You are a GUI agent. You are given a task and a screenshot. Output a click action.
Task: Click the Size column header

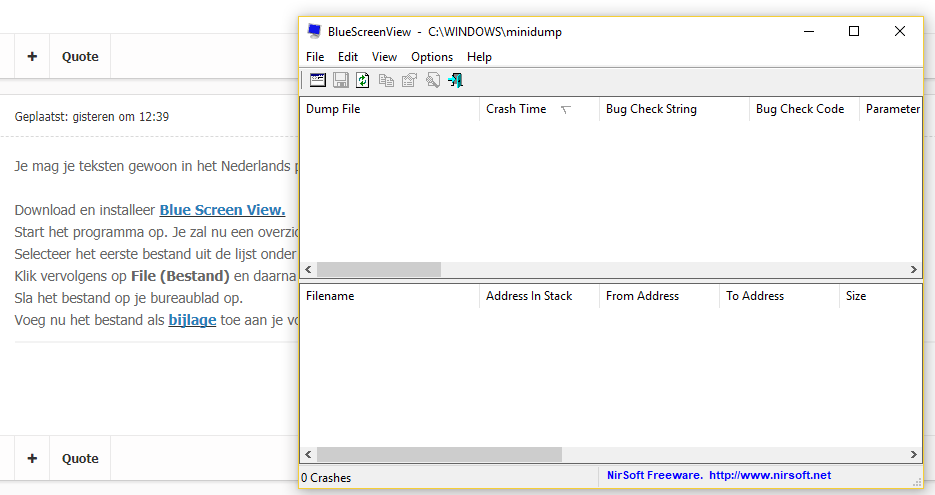[880, 296]
